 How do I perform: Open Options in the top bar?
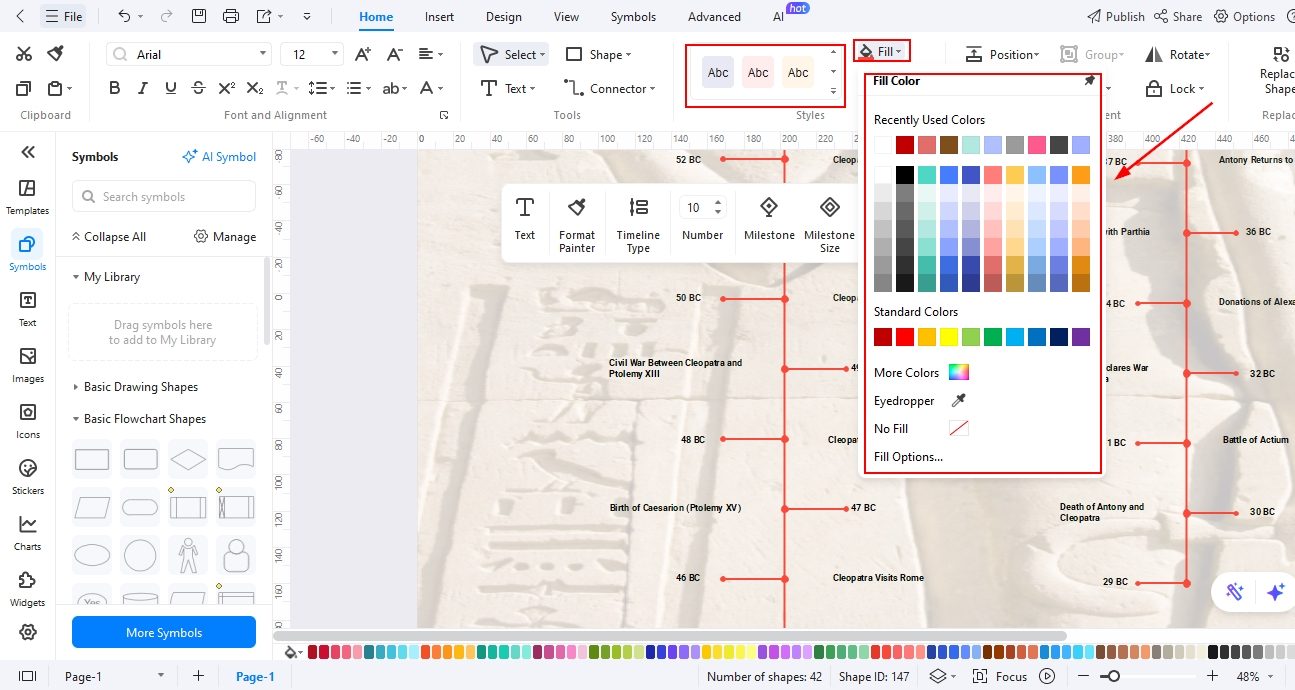click(1245, 16)
